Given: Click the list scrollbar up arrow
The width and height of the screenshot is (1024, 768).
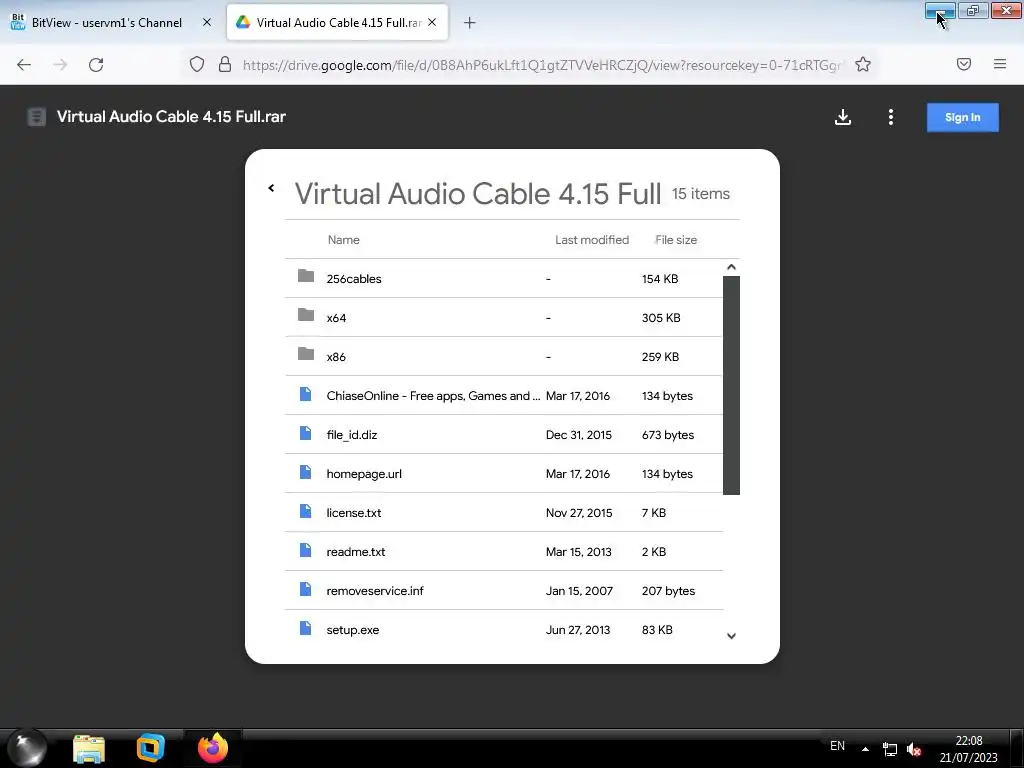Looking at the screenshot, I should coord(731,267).
